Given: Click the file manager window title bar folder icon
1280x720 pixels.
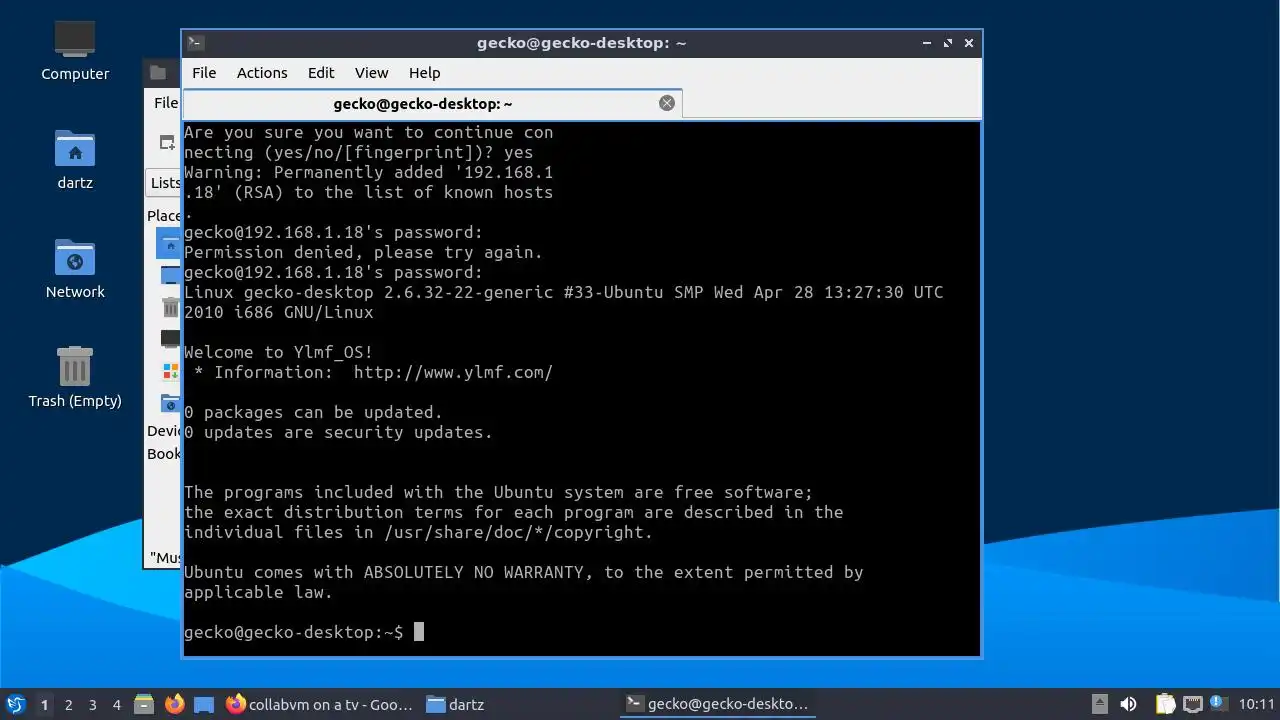Looking at the screenshot, I should tap(158, 72).
